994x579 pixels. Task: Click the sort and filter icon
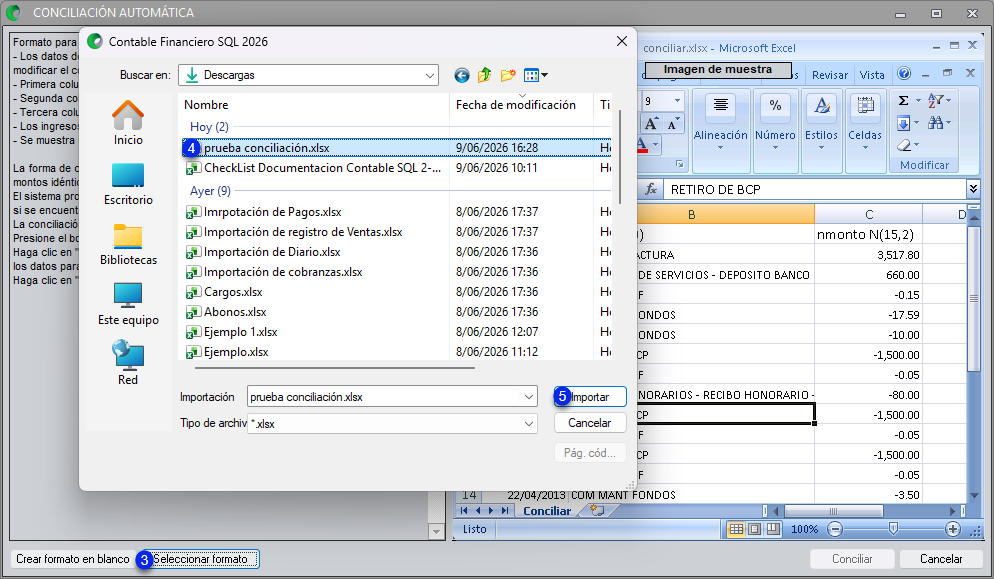(x=936, y=100)
